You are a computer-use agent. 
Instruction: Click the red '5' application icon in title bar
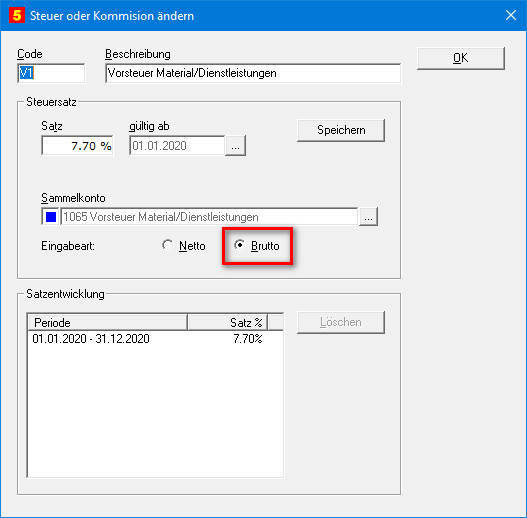point(17,15)
